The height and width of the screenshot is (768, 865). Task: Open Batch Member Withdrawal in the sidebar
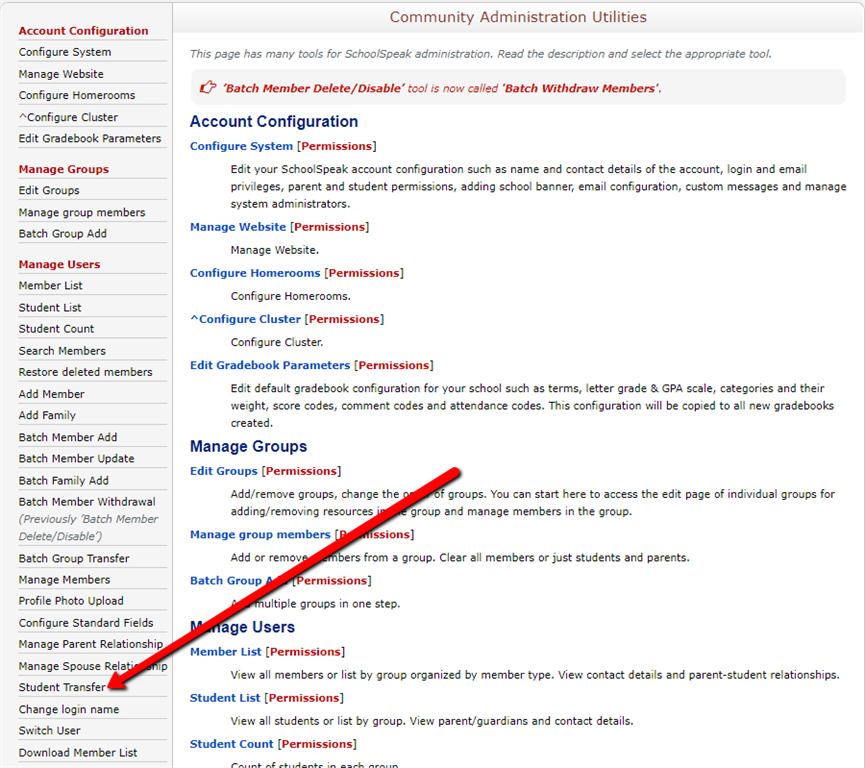(87, 502)
